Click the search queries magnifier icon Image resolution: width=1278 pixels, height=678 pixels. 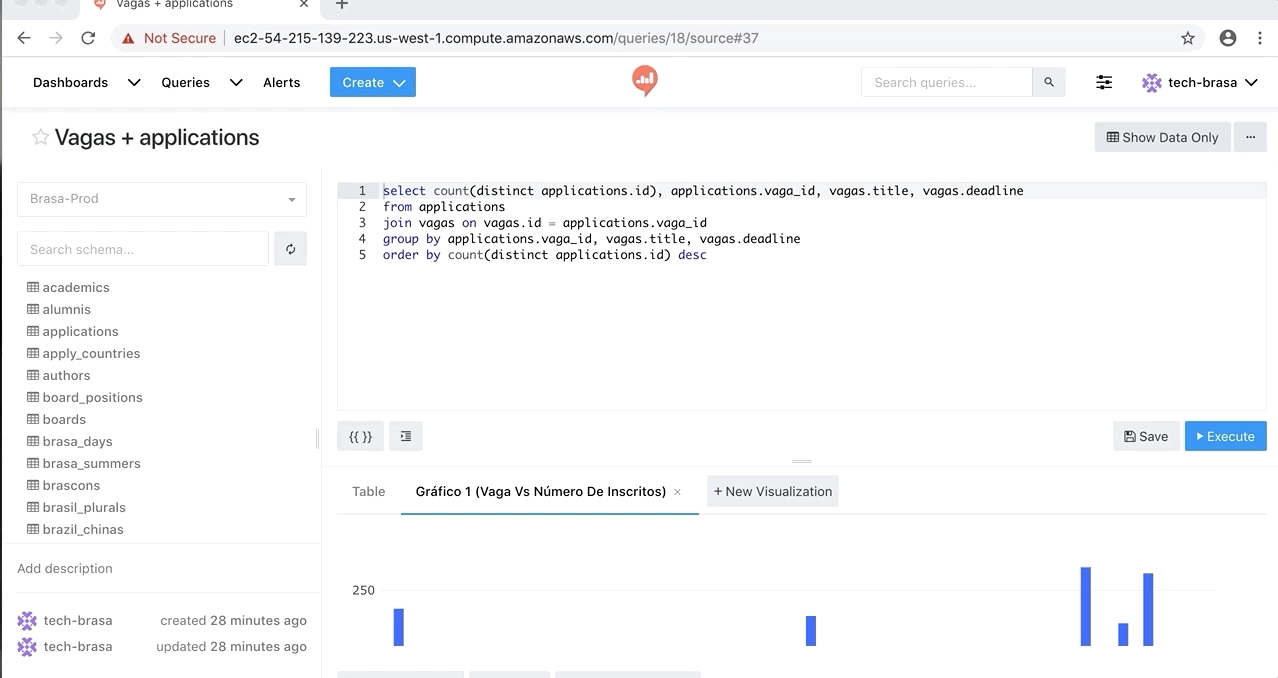1048,82
